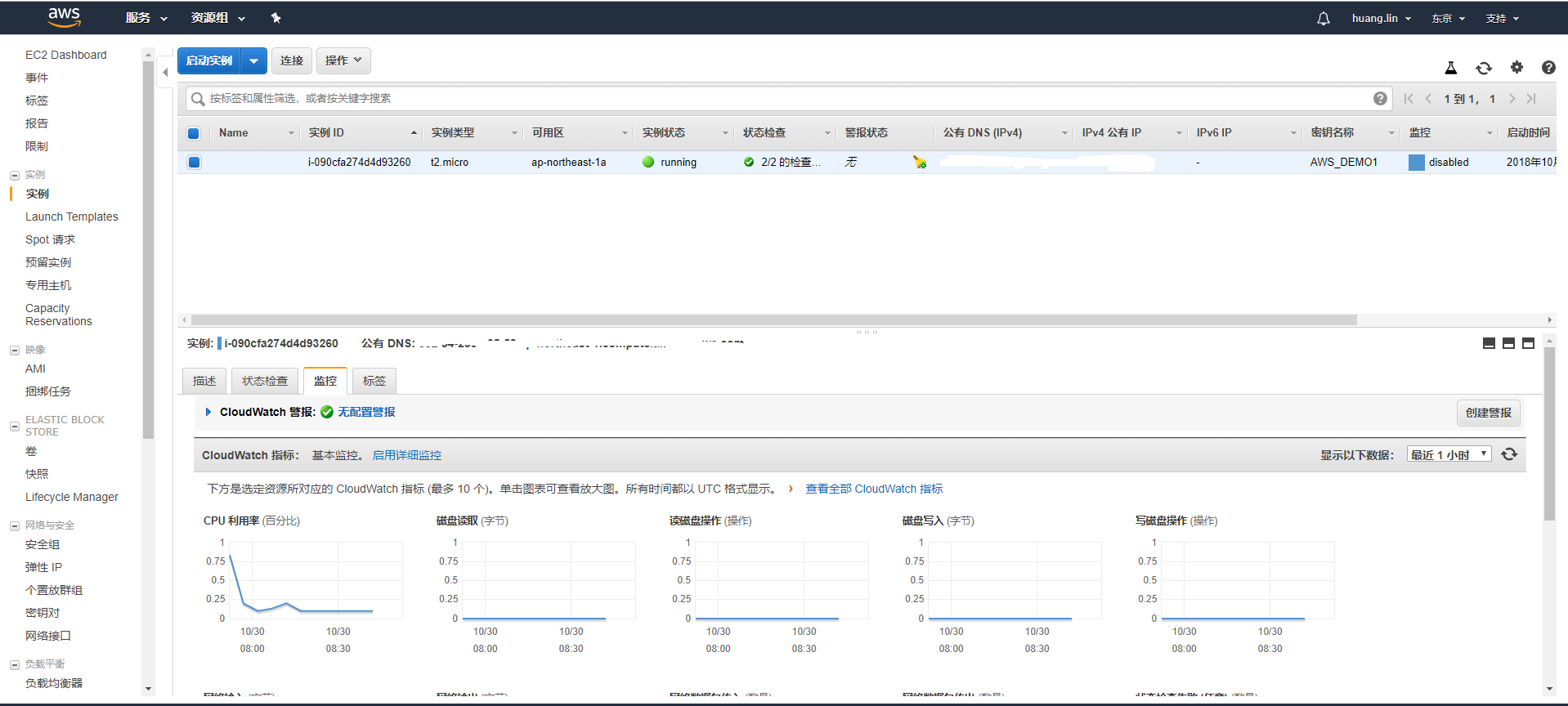
Task: Refresh the instance list
Action: [x=1484, y=68]
